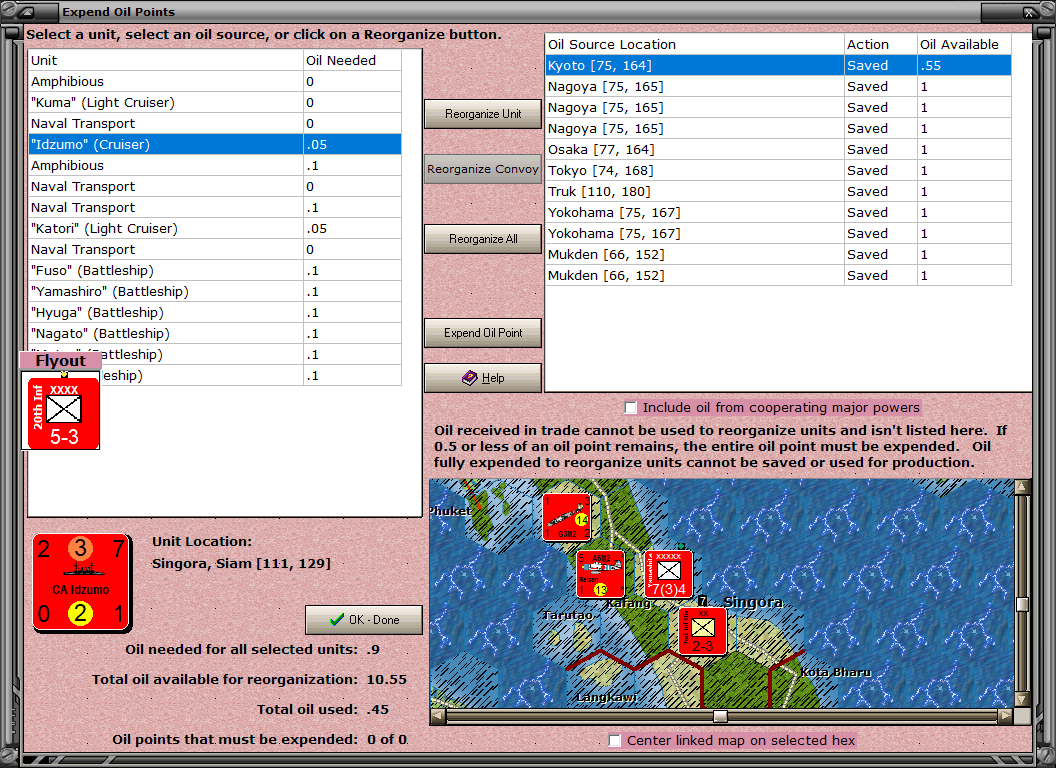
Task: Click the Reorganize Unit button
Action: click(x=483, y=114)
